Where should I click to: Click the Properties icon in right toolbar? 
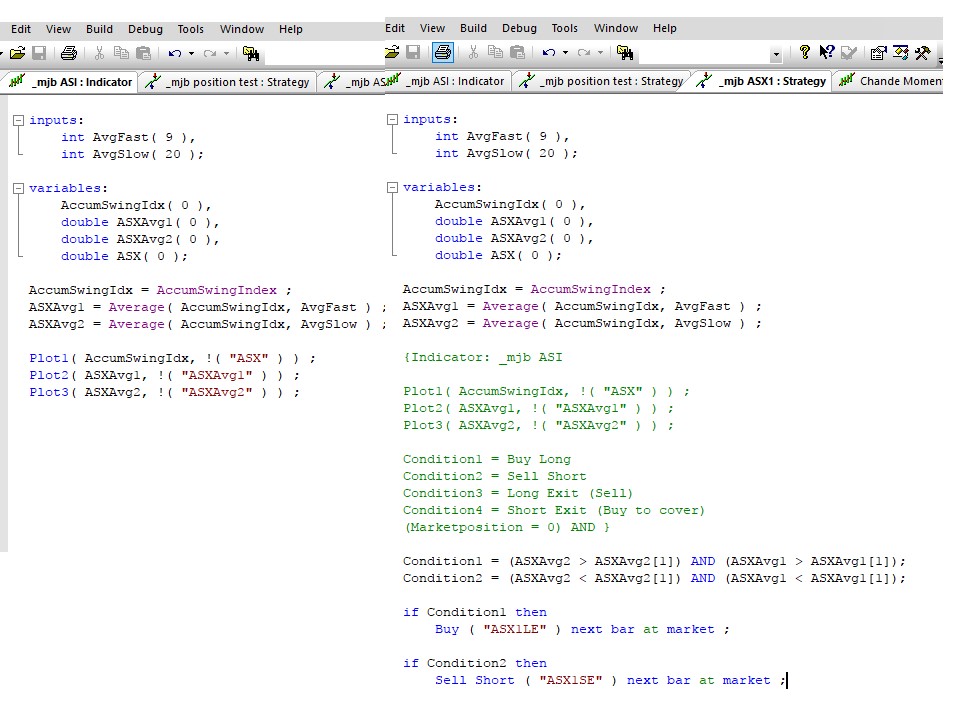pos(879,53)
